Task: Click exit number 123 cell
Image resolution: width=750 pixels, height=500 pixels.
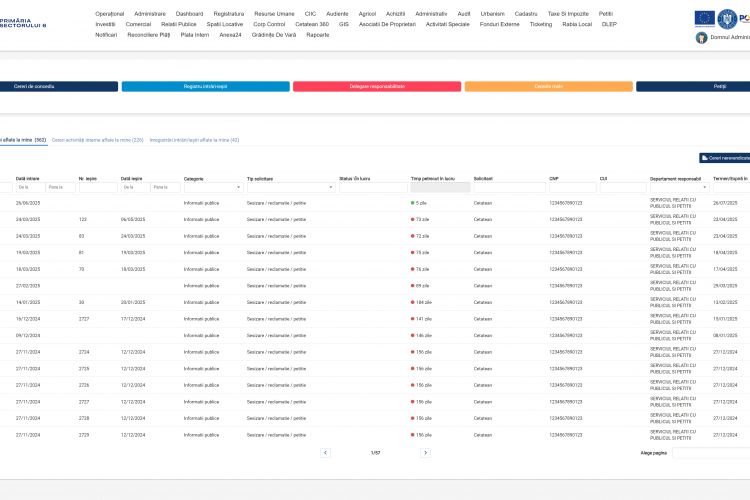Action: [83, 220]
